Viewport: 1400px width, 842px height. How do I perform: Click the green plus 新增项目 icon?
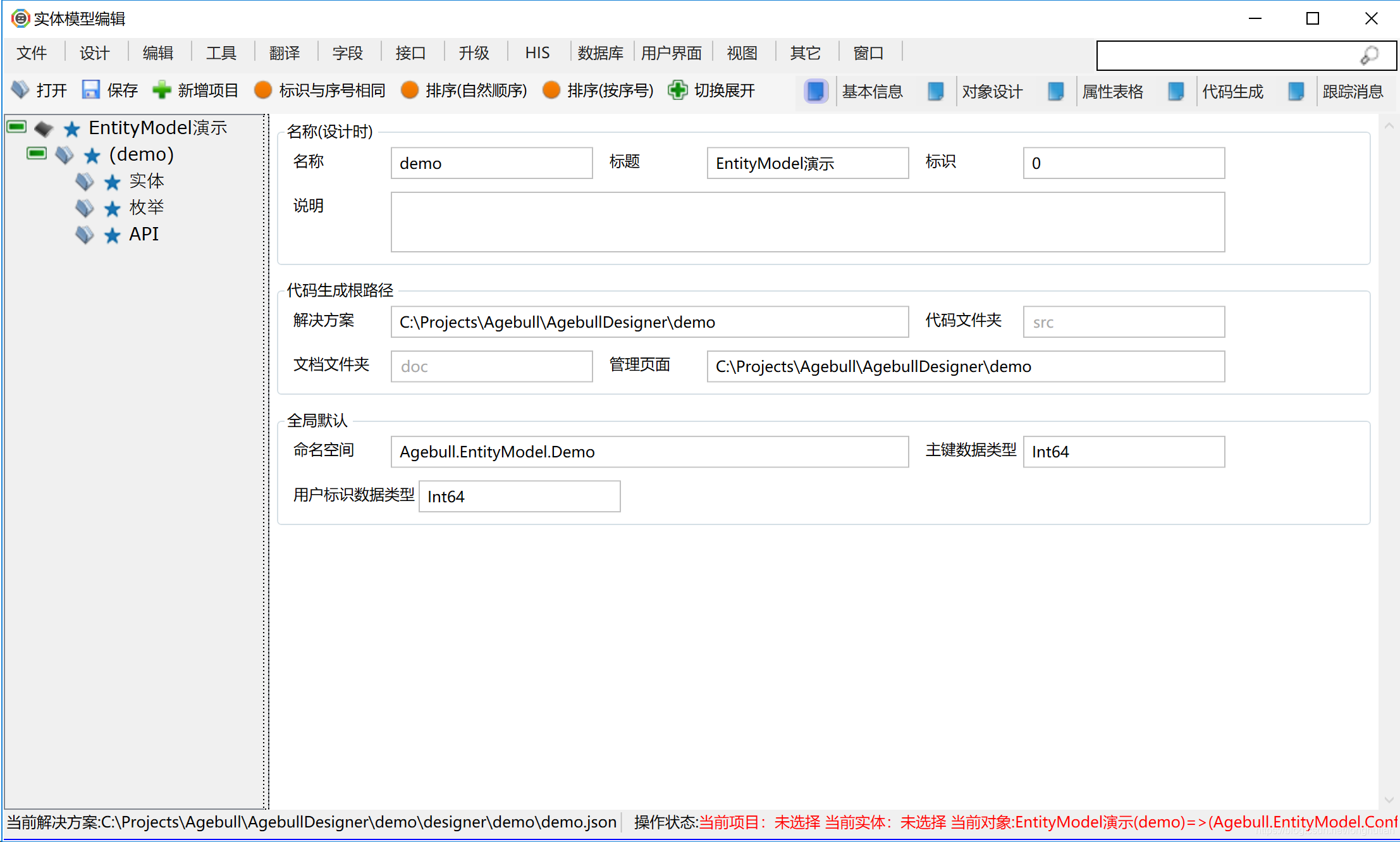[x=162, y=90]
